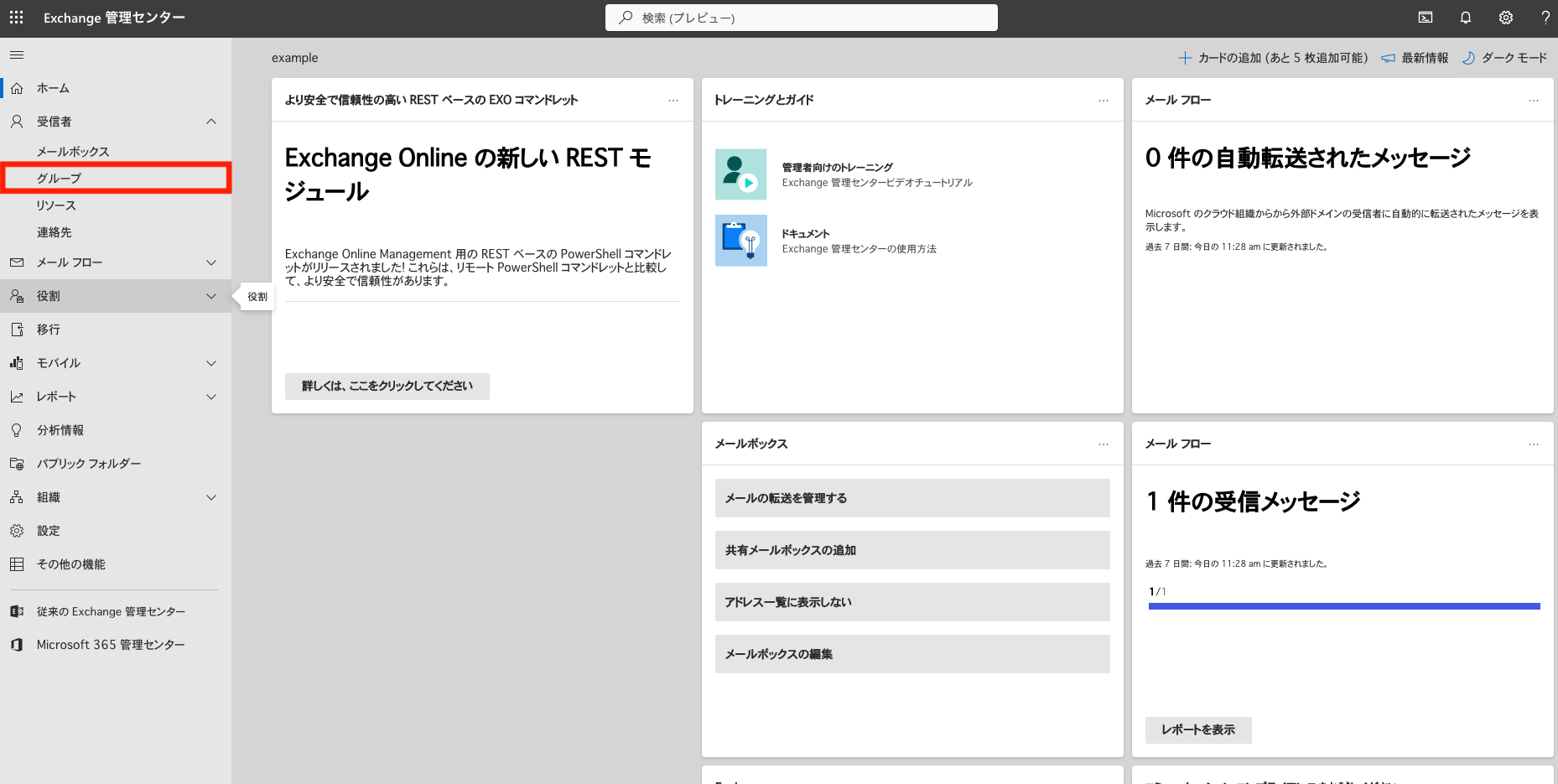This screenshot has width=1558, height=784.
Task: Toggle ダーク モード
Action: [x=1505, y=58]
